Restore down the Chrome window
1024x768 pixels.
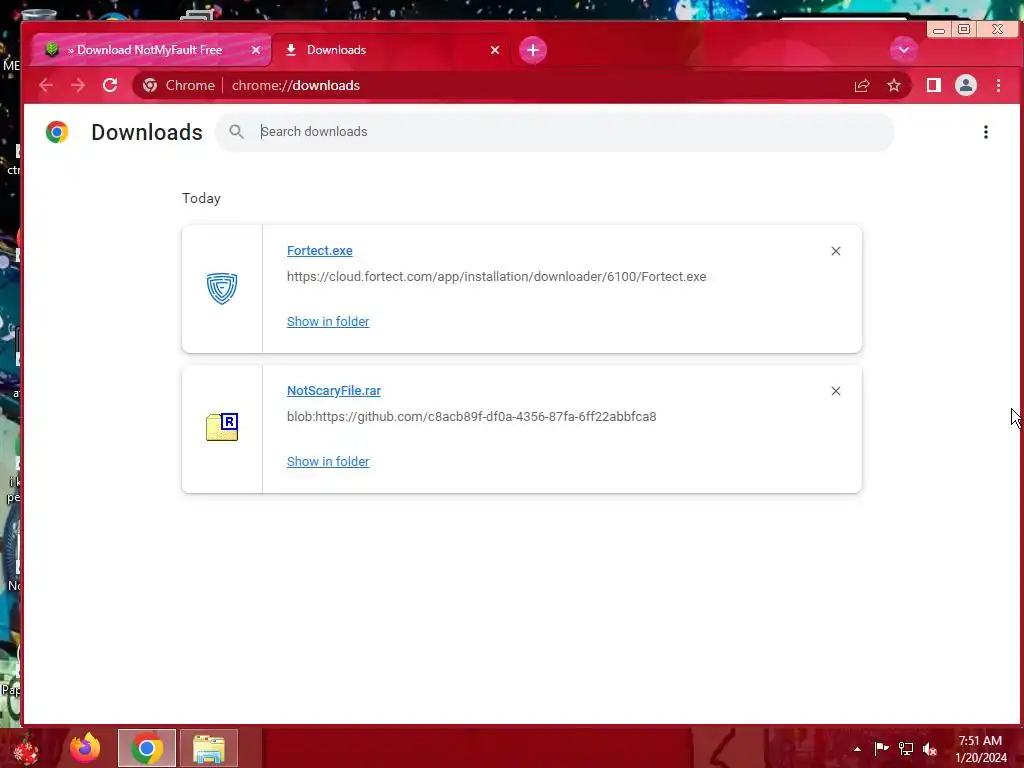(x=964, y=29)
